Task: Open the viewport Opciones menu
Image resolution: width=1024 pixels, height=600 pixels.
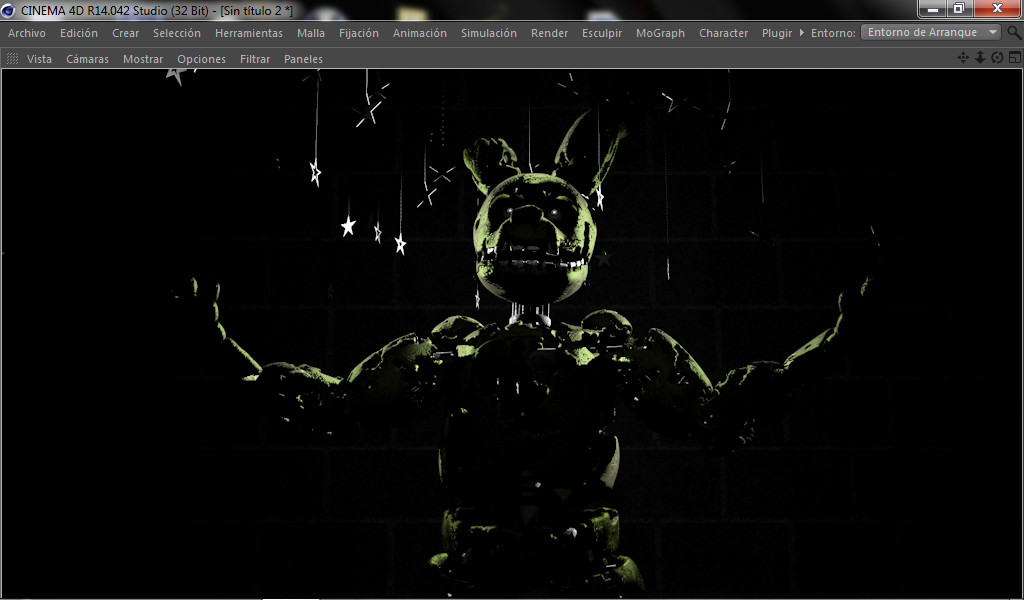Action: coord(201,59)
